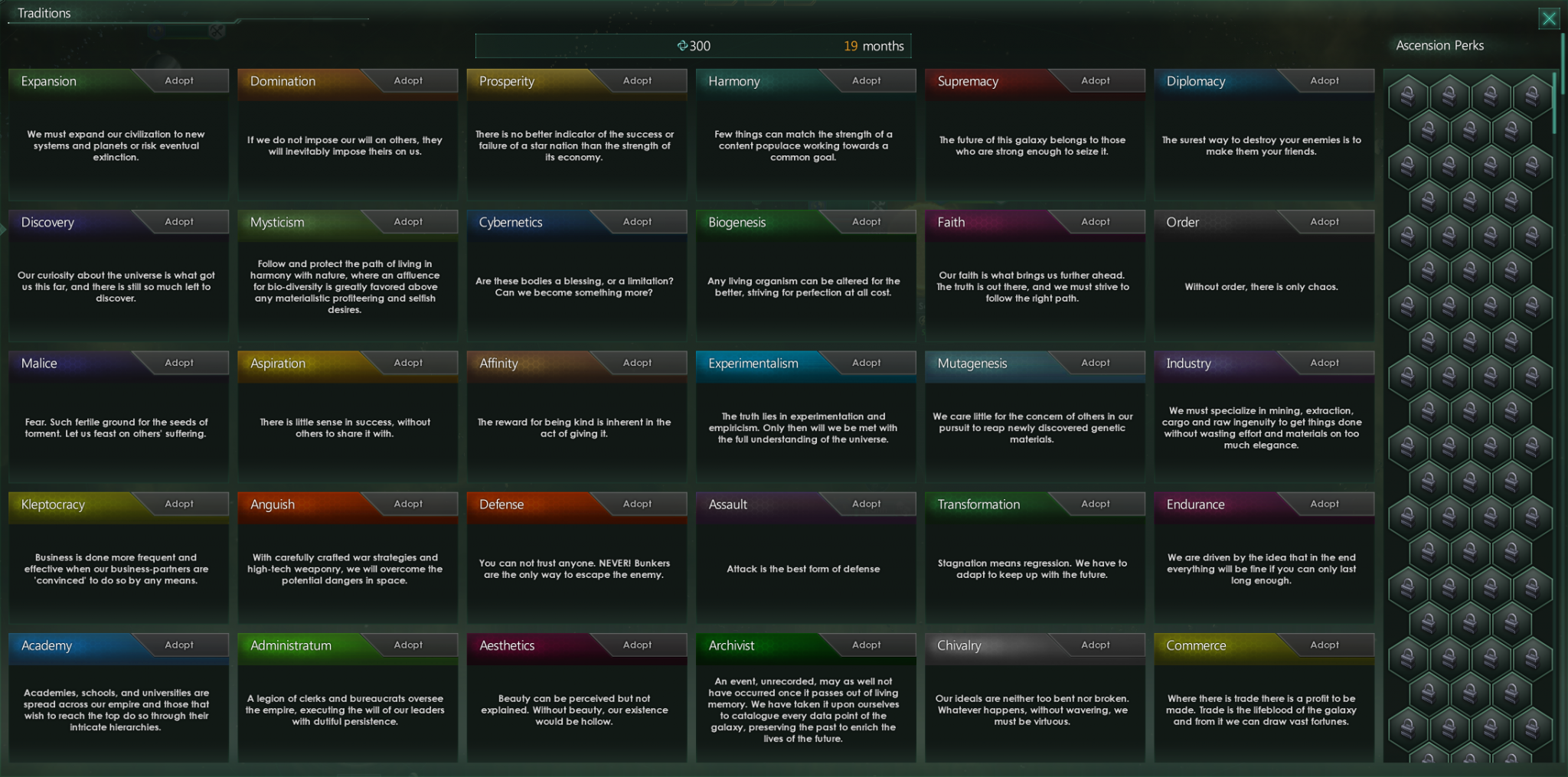Click the 19 months unity timer
The image size is (1568, 777).
(874, 46)
